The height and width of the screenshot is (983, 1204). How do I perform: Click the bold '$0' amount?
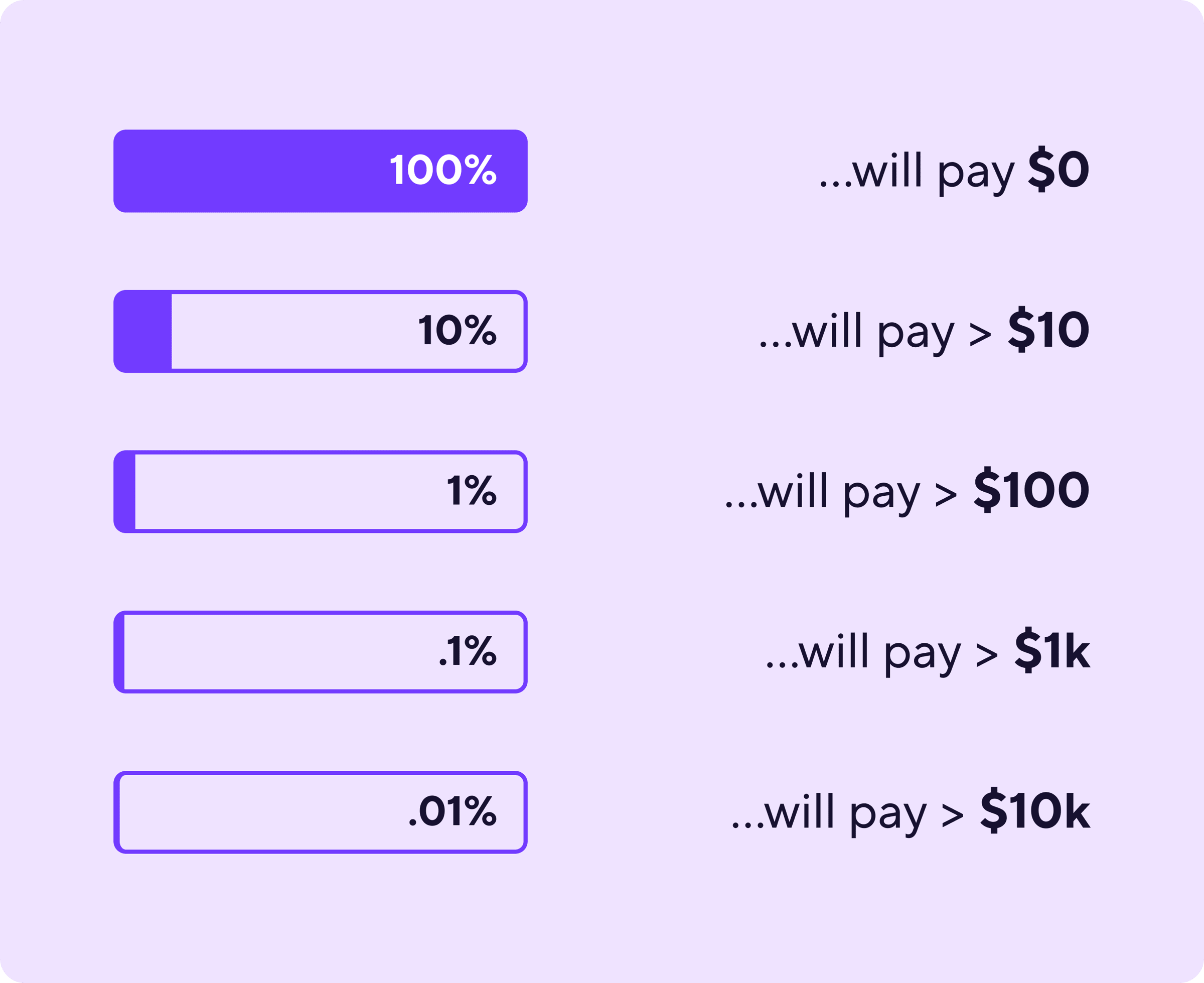click(x=1059, y=169)
